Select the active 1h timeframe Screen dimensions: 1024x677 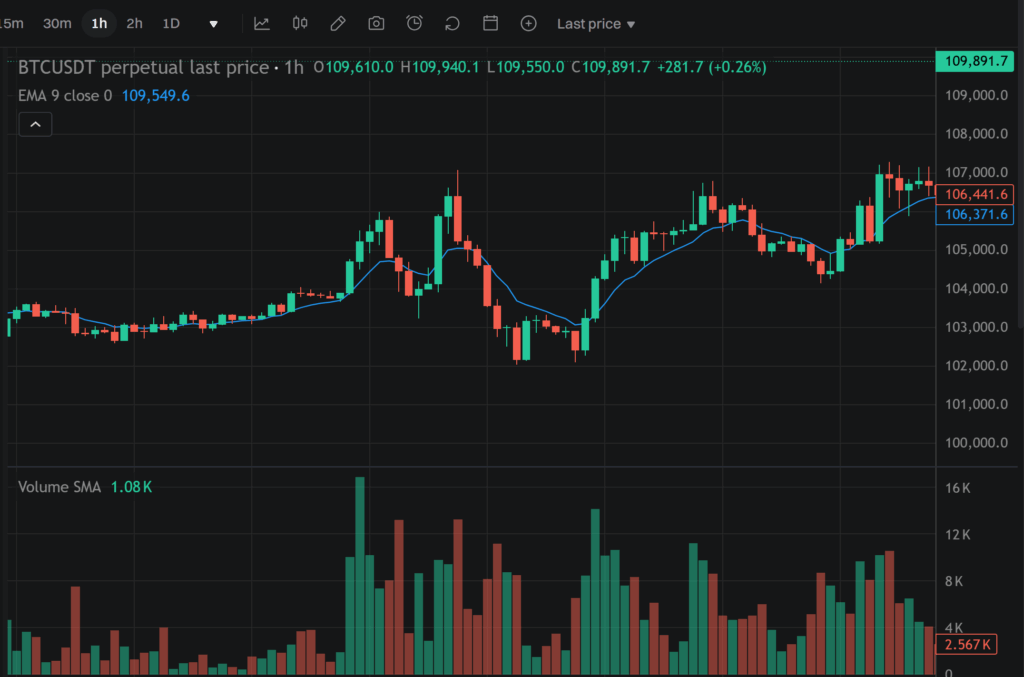click(x=99, y=23)
